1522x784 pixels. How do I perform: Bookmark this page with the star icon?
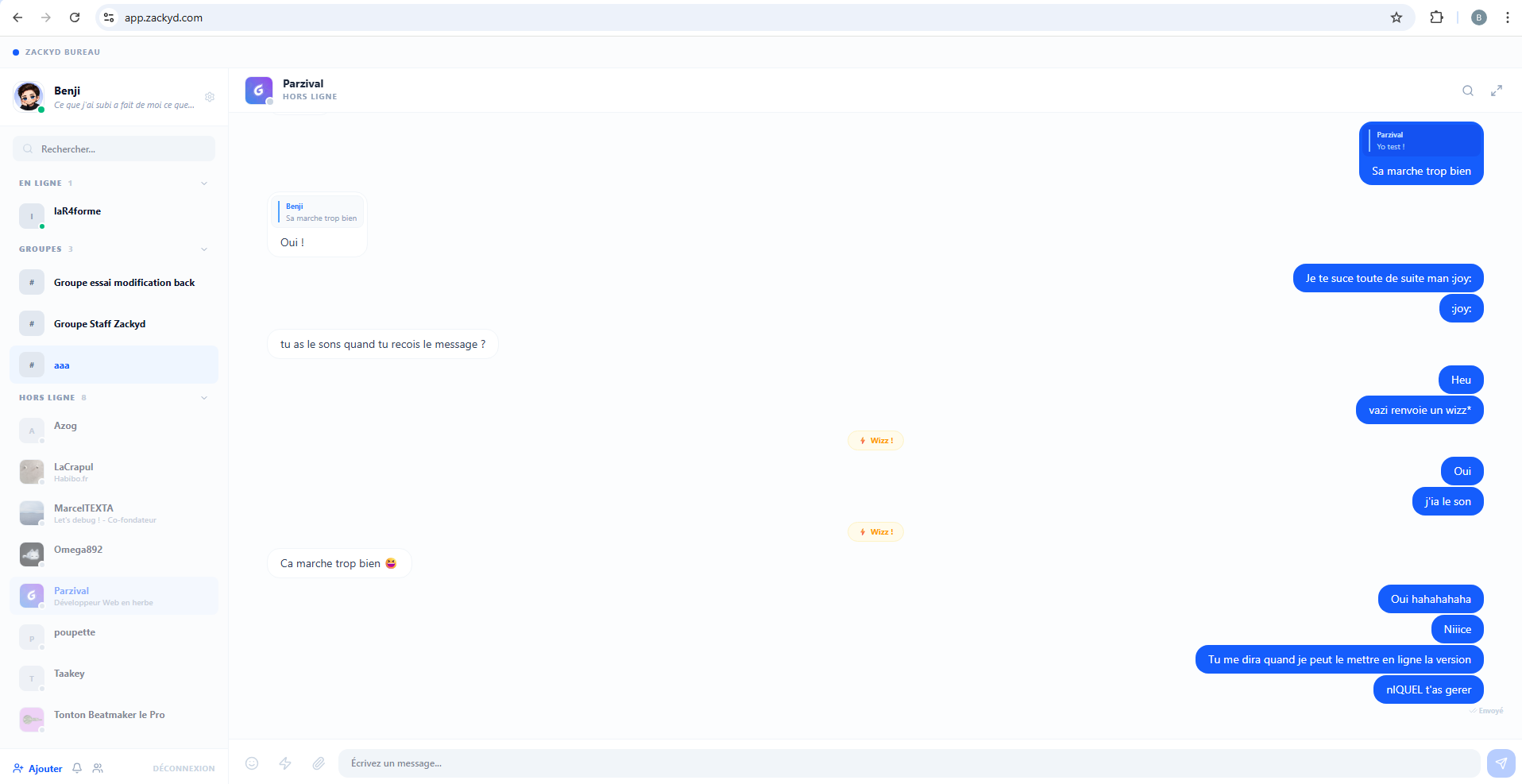[1396, 17]
